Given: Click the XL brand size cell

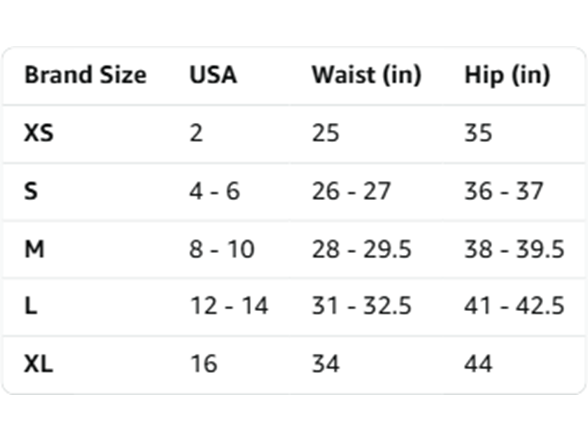Looking at the screenshot, I should pos(39,364).
